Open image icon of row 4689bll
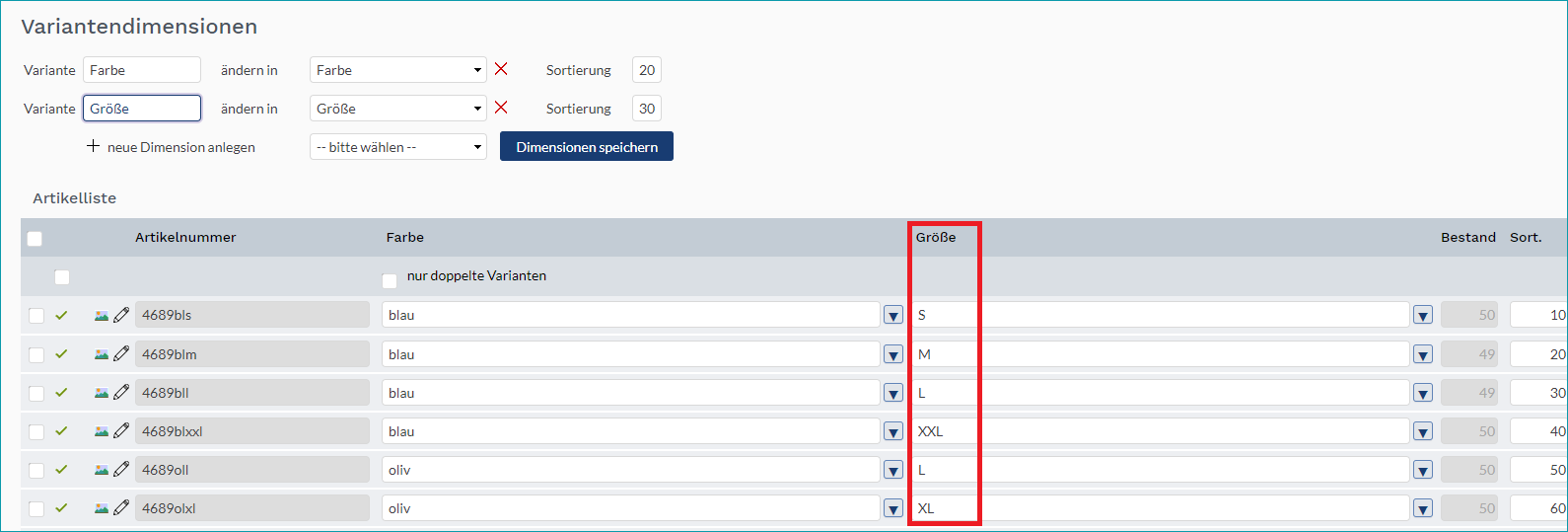The height and width of the screenshot is (532, 1568). tap(102, 393)
